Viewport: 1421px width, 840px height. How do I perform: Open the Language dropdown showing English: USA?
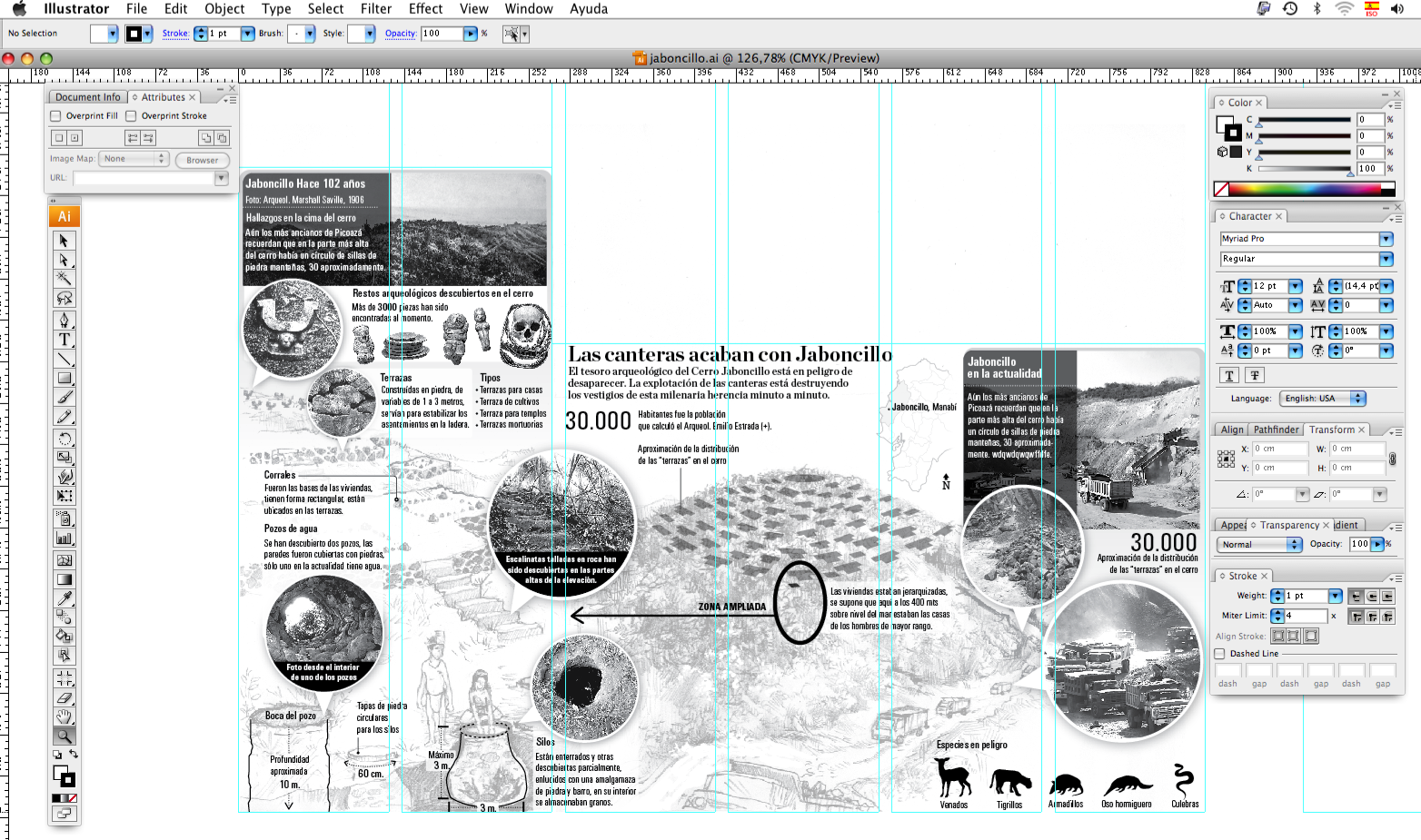pyautogui.click(x=1322, y=398)
